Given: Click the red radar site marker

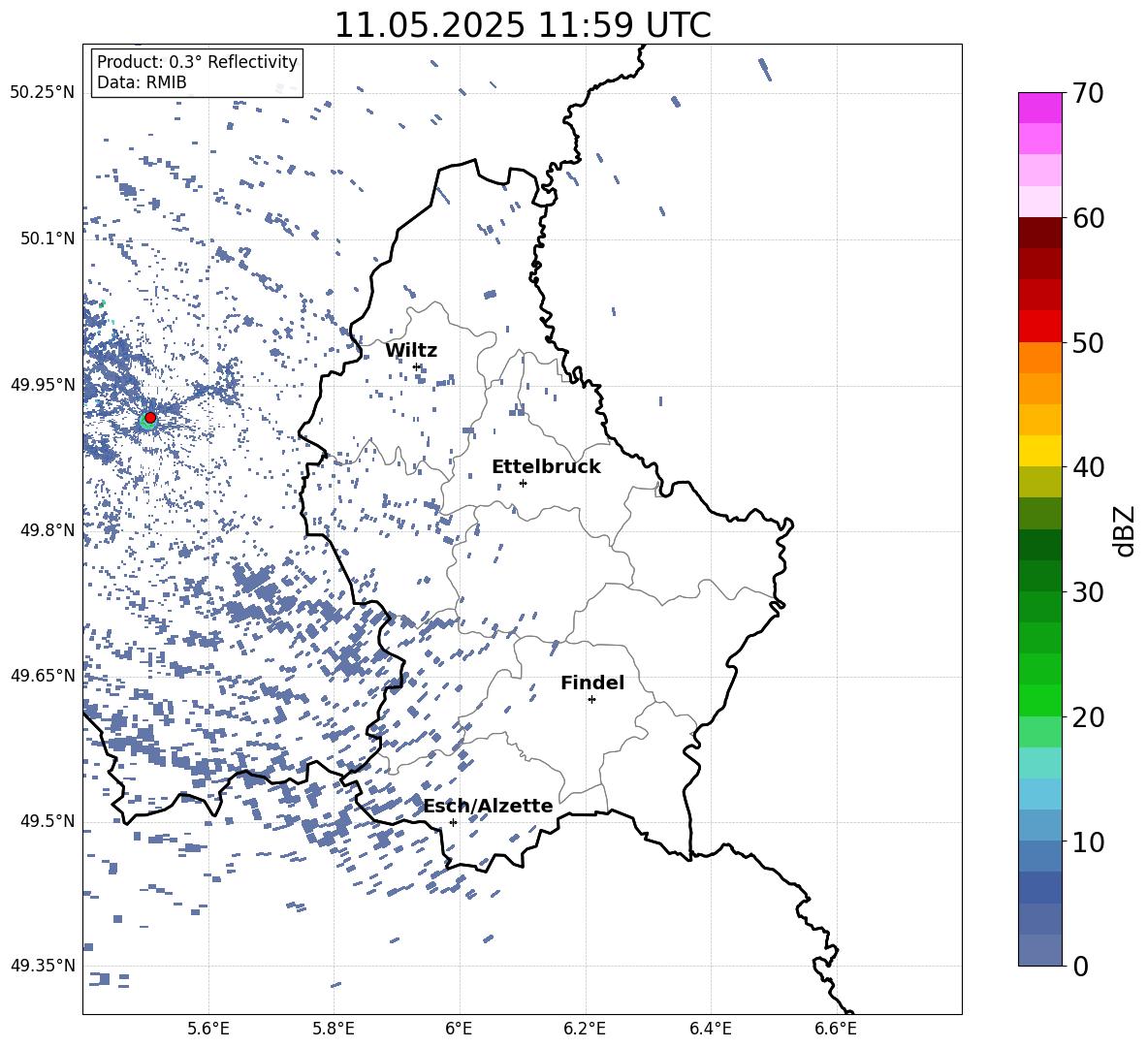Looking at the screenshot, I should 150,418.
